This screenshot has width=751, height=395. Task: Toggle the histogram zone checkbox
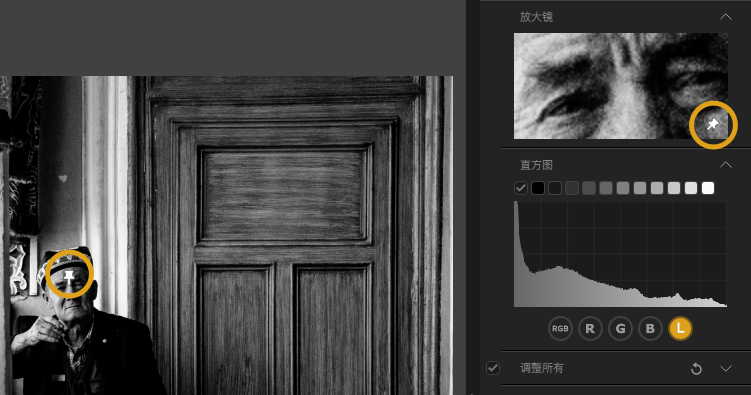point(521,188)
